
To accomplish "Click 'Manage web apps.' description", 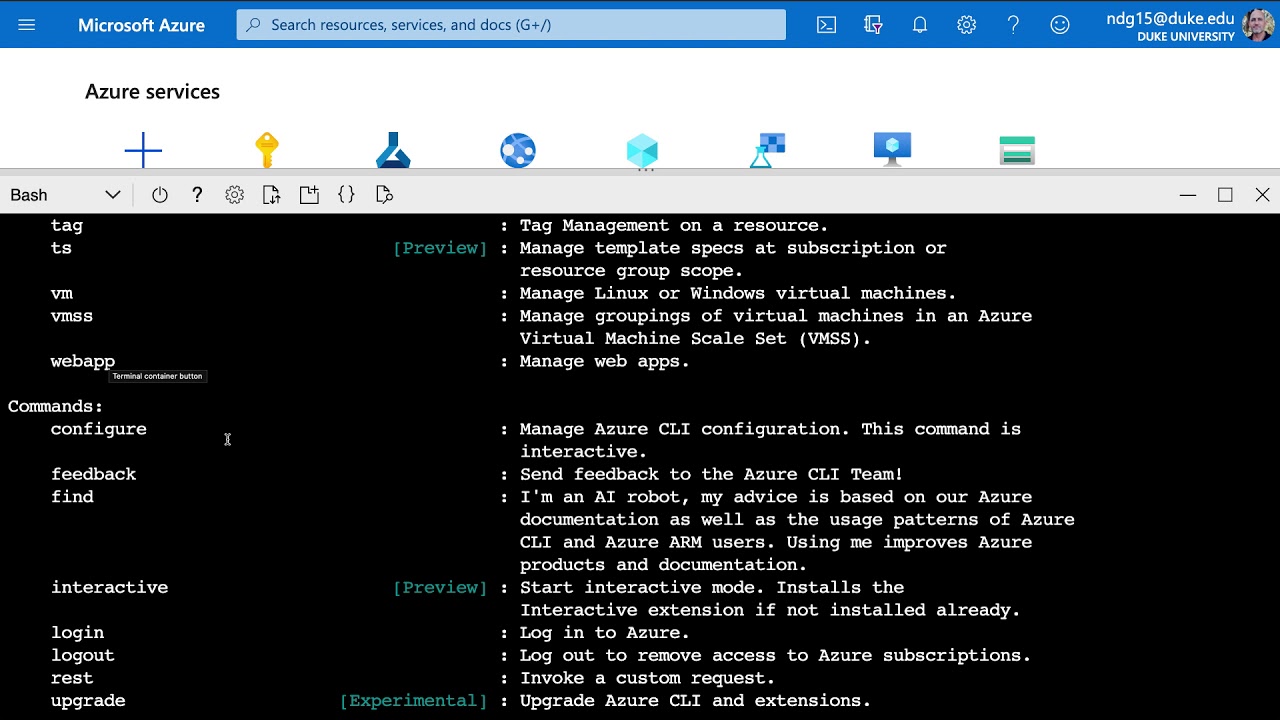I will [604, 361].
